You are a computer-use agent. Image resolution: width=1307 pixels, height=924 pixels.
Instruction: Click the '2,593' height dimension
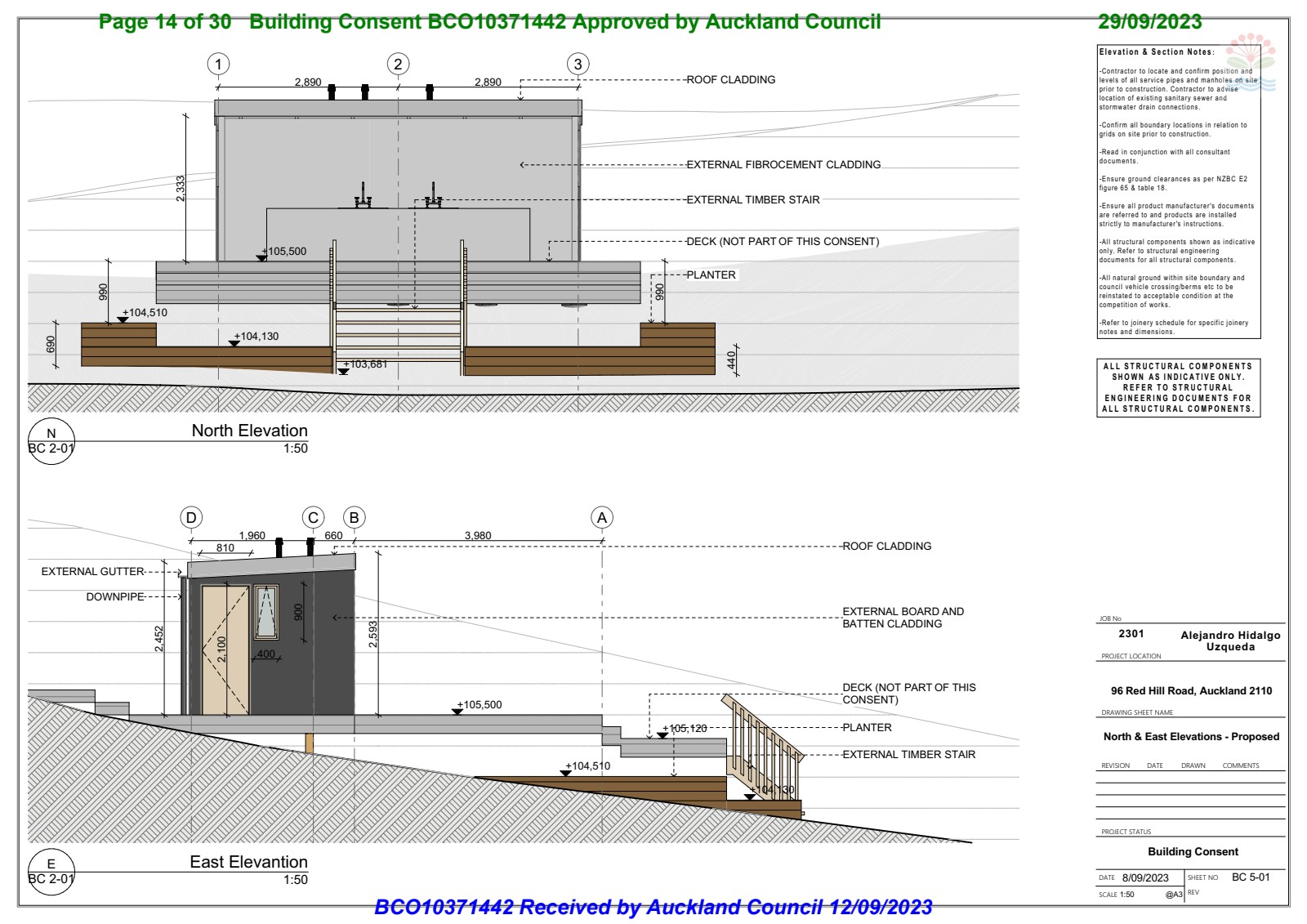[372, 635]
